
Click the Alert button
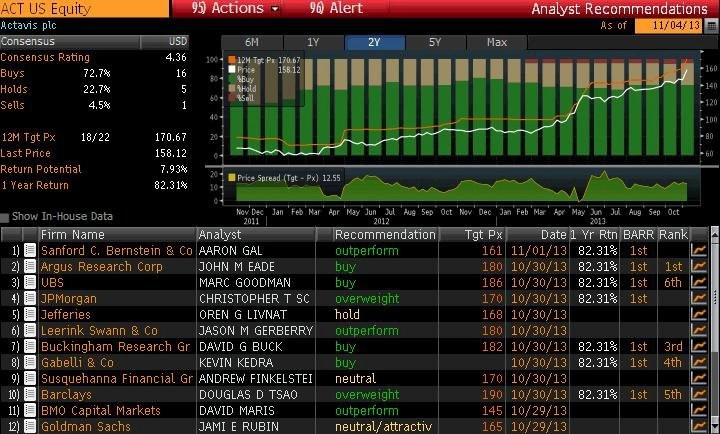point(337,8)
